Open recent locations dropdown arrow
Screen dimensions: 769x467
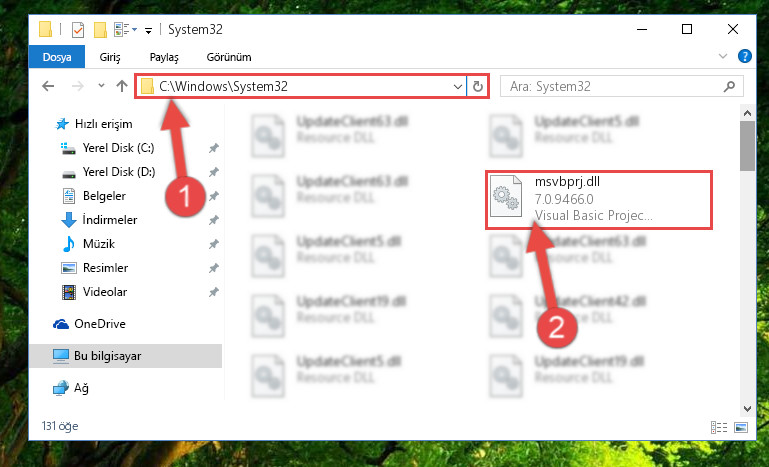[102, 86]
